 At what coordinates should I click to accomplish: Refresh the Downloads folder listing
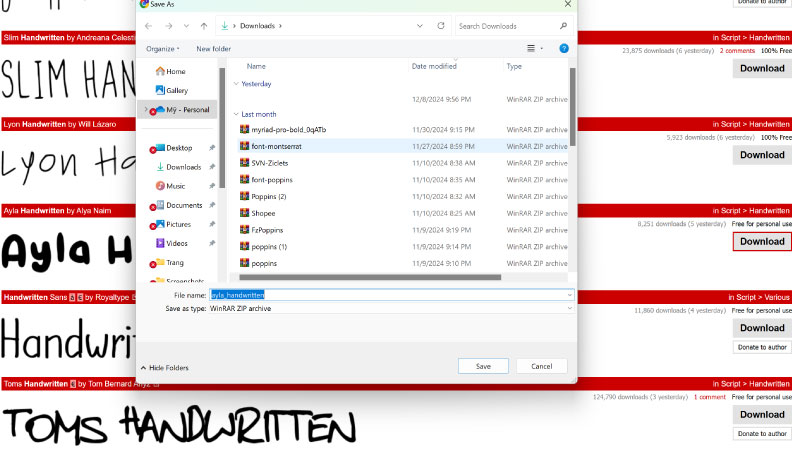coord(441,26)
